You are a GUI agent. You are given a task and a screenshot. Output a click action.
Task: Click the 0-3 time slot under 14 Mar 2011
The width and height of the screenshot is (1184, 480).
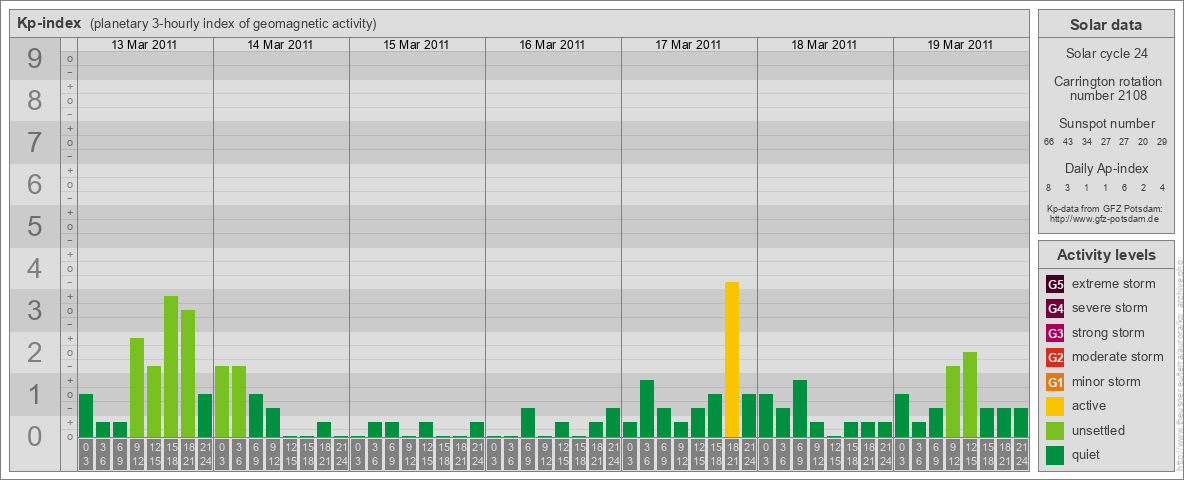(222, 454)
